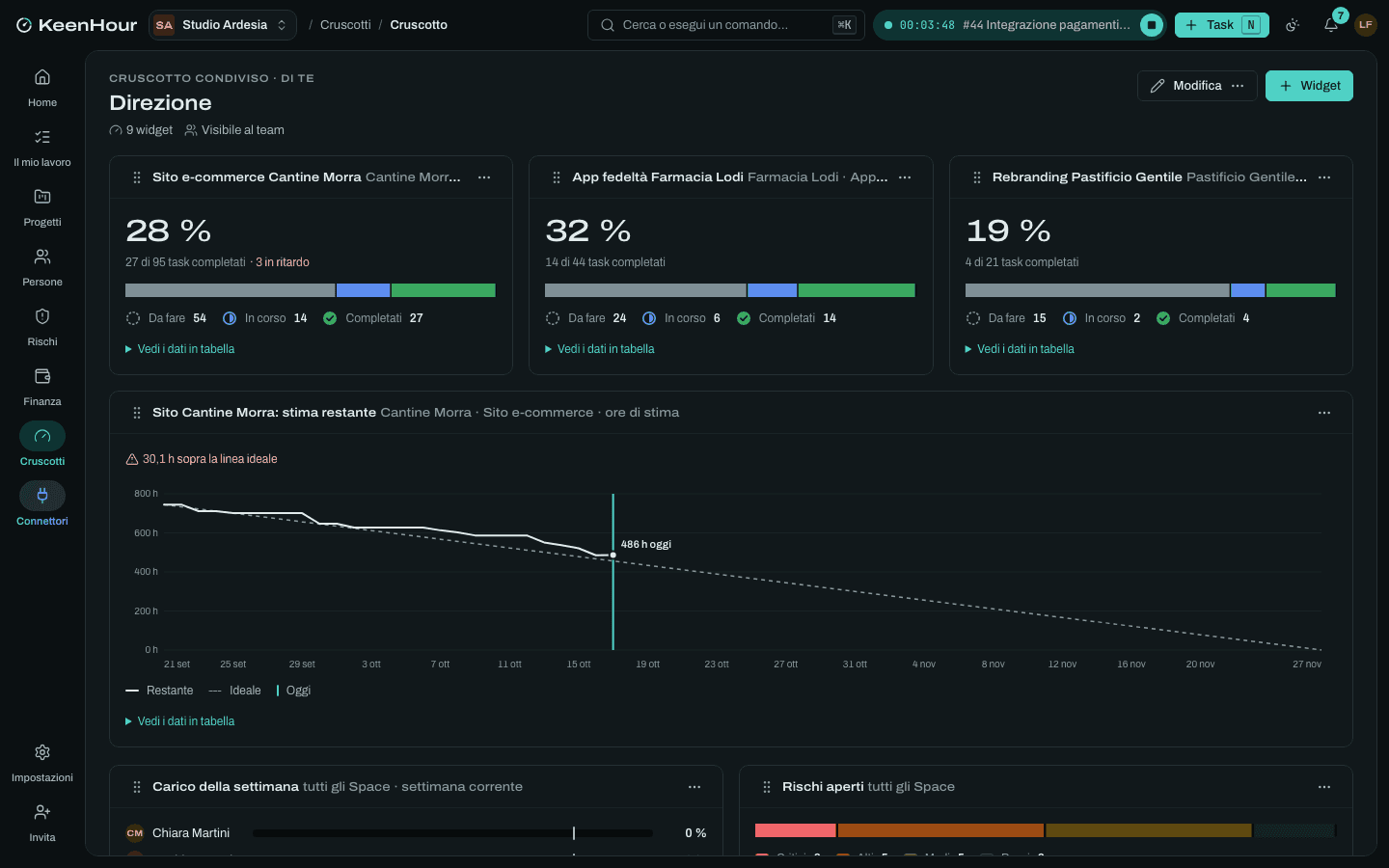Expand Vedi i dati in tabella under Farmacia Lodi card
This screenshot has height=868, width=1389.
pyautogui.click(x=600, y=349)
